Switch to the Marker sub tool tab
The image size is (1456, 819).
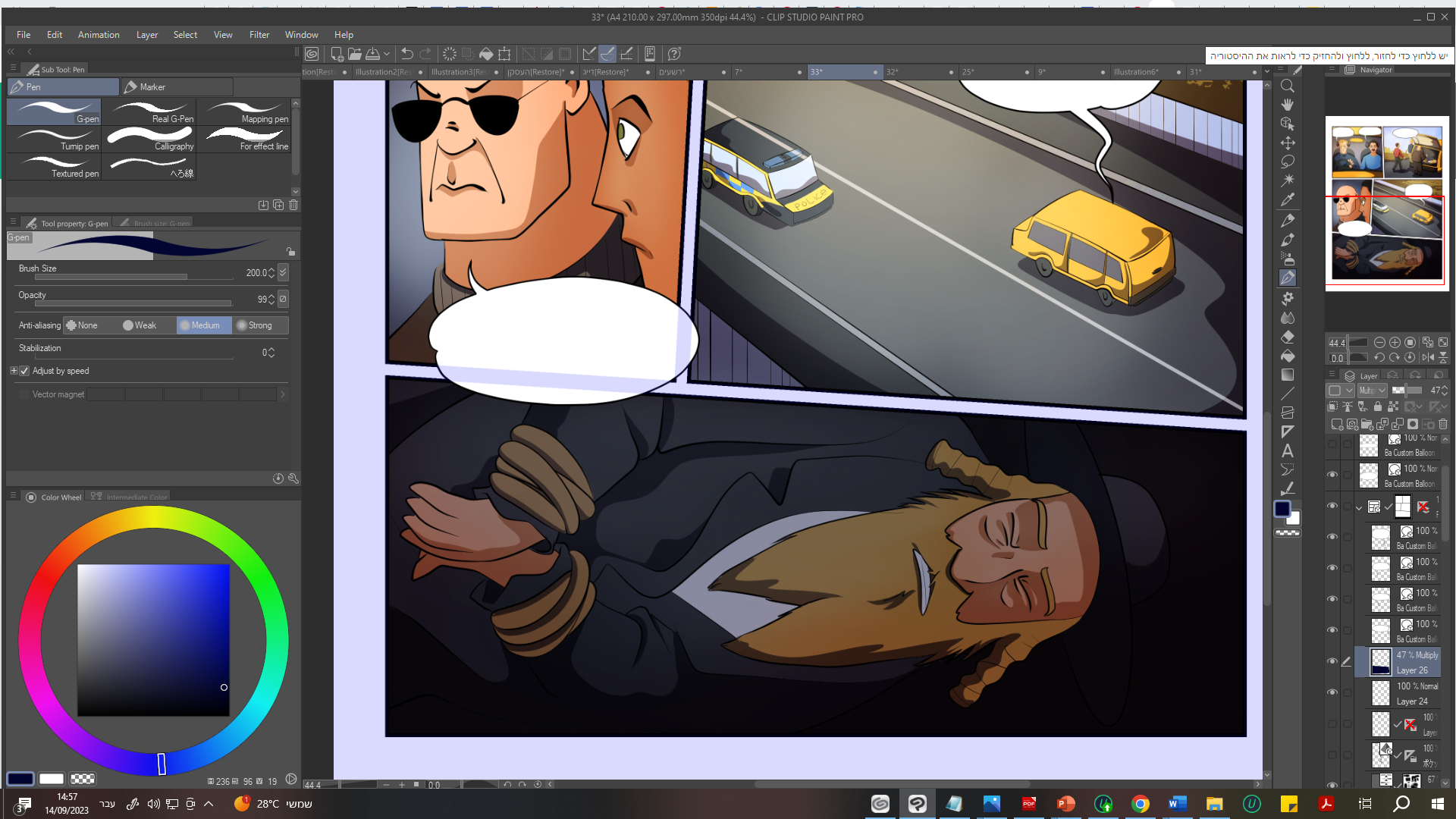tap(176, 87)
